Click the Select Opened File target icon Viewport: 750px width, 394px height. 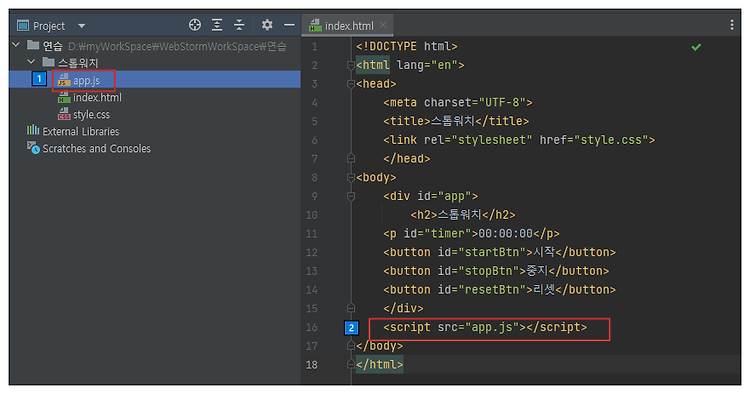coord(195,25)
